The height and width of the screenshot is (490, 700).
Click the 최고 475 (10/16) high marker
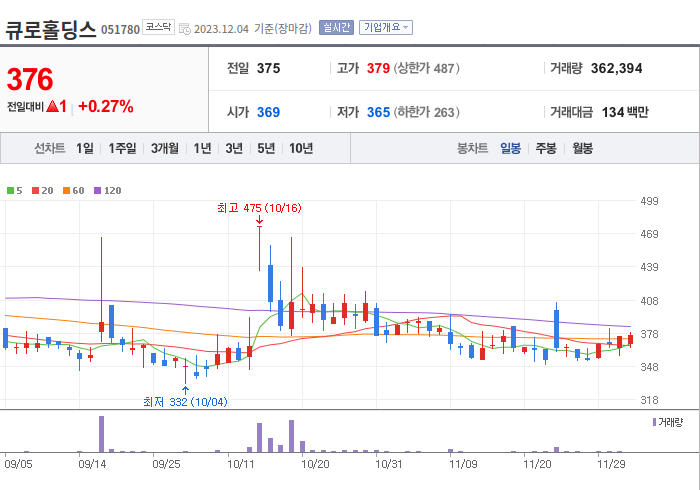tap(259, 208)
